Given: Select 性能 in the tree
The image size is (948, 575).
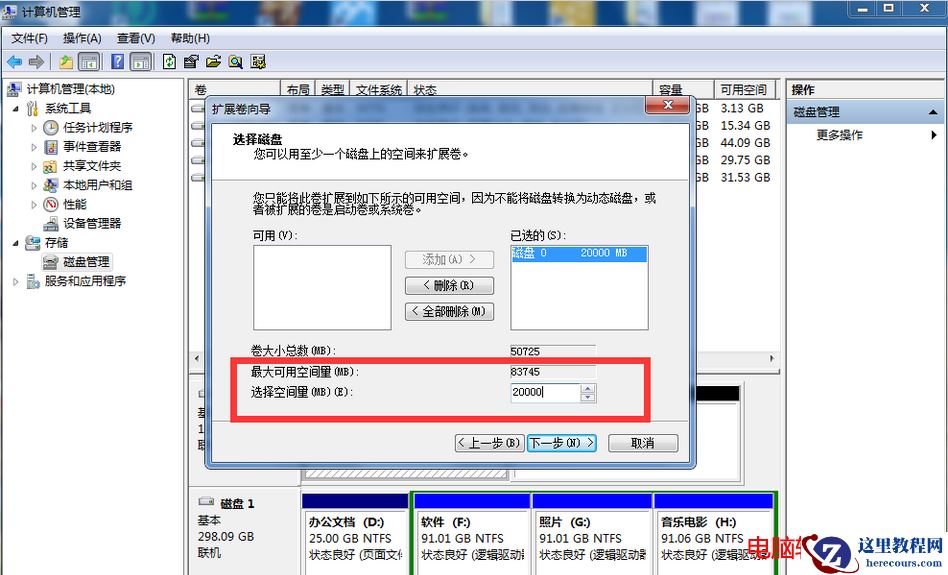Looking at the screenshot, I should [75, 204].
